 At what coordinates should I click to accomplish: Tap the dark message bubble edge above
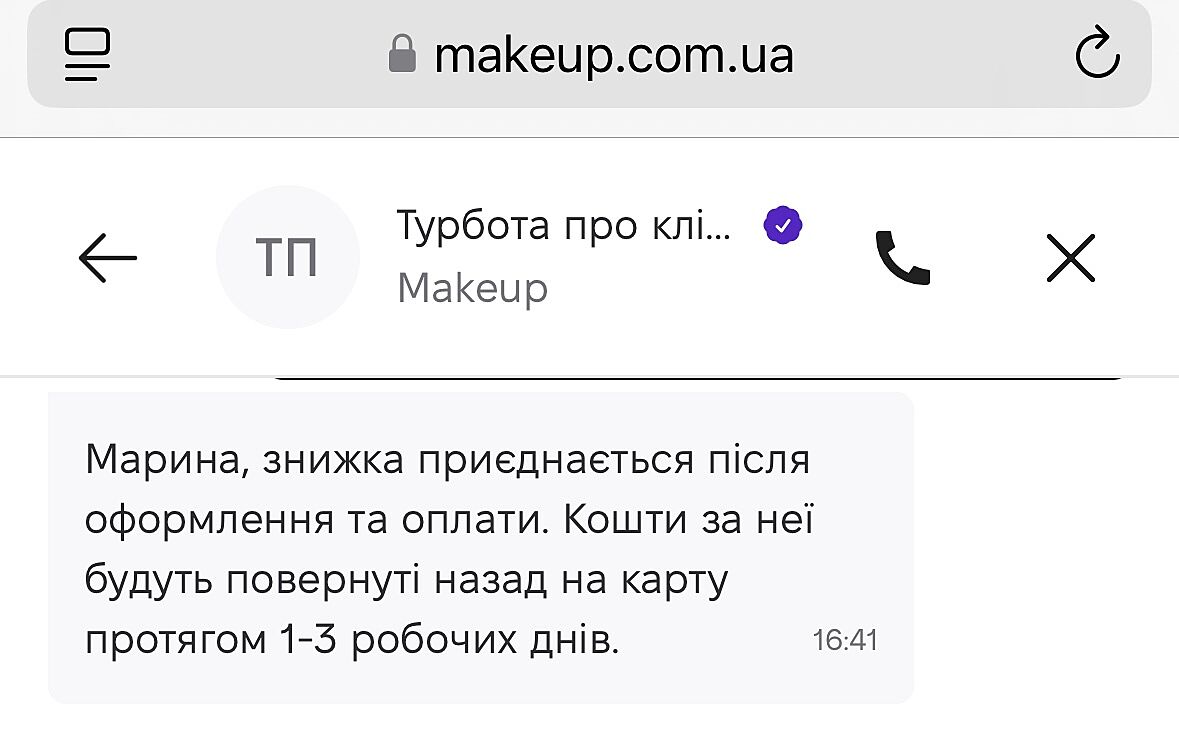(700, 379)
